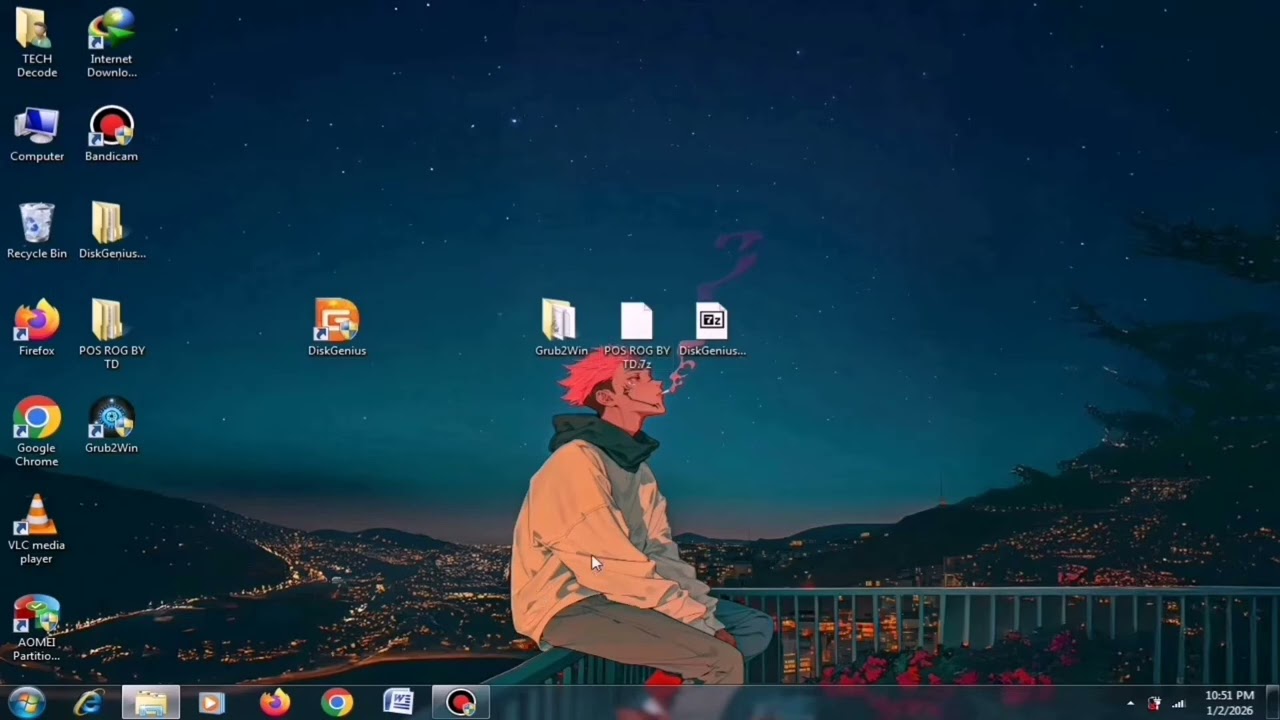1280x720 pixels.
Task: Select the AOMEI Partition Assistant shortcut
Action: 37,626
